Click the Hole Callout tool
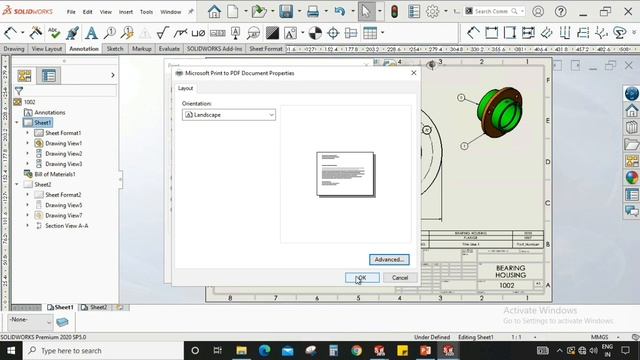 pos(198,33)
